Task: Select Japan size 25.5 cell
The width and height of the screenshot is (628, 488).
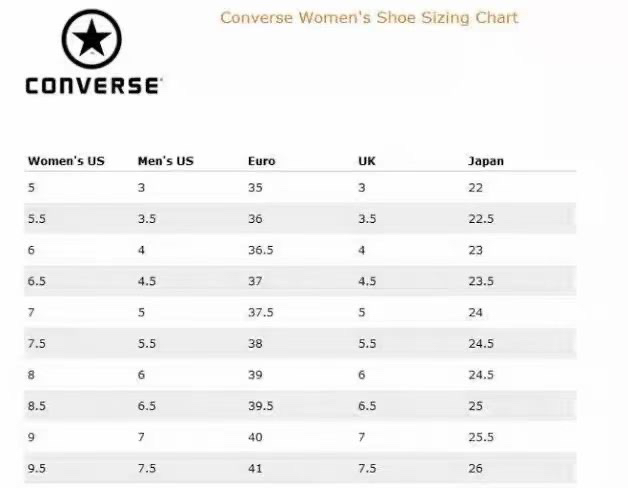Action: (x=481, y=438)
